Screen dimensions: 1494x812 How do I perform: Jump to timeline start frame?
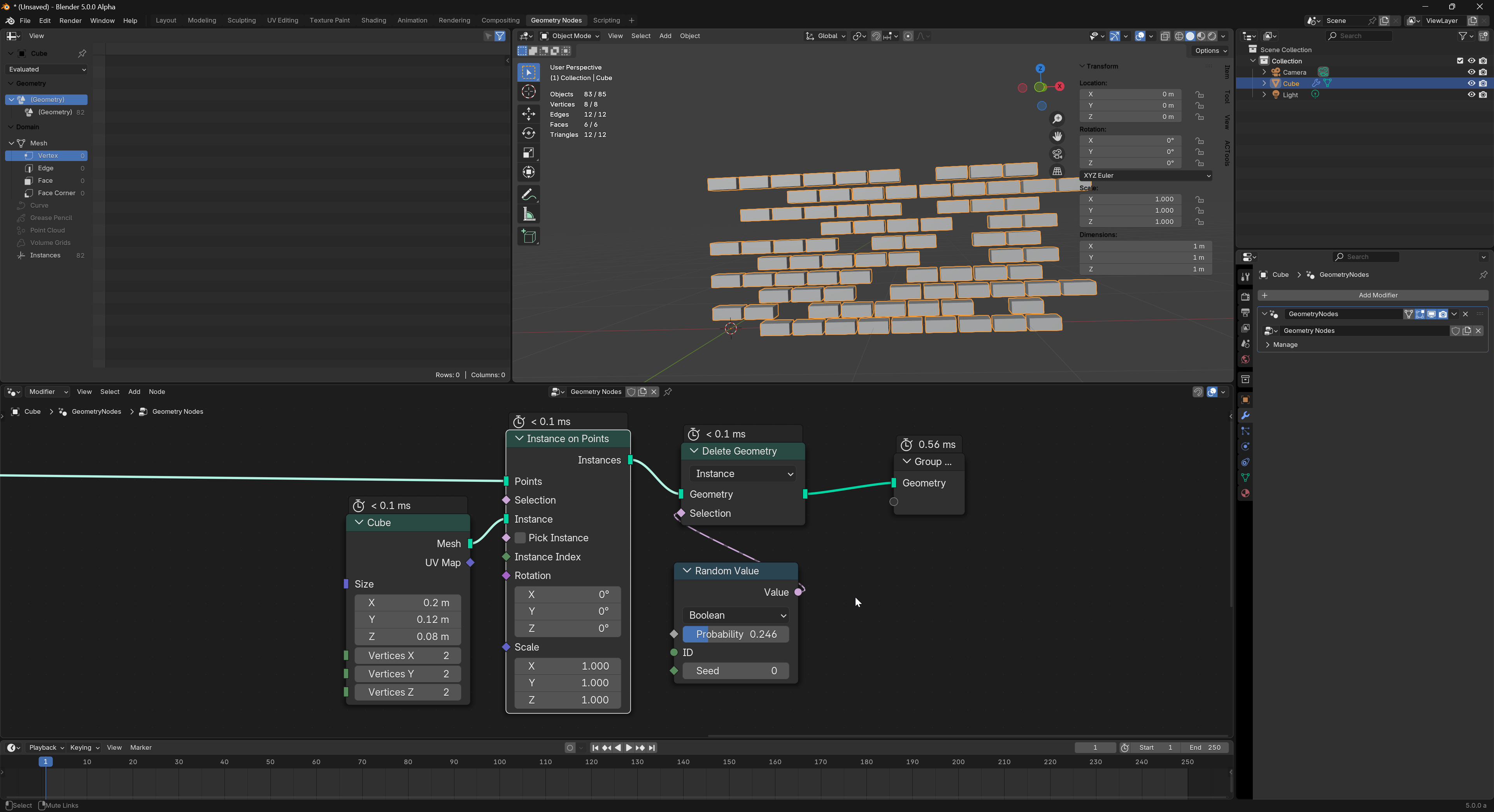594,748
